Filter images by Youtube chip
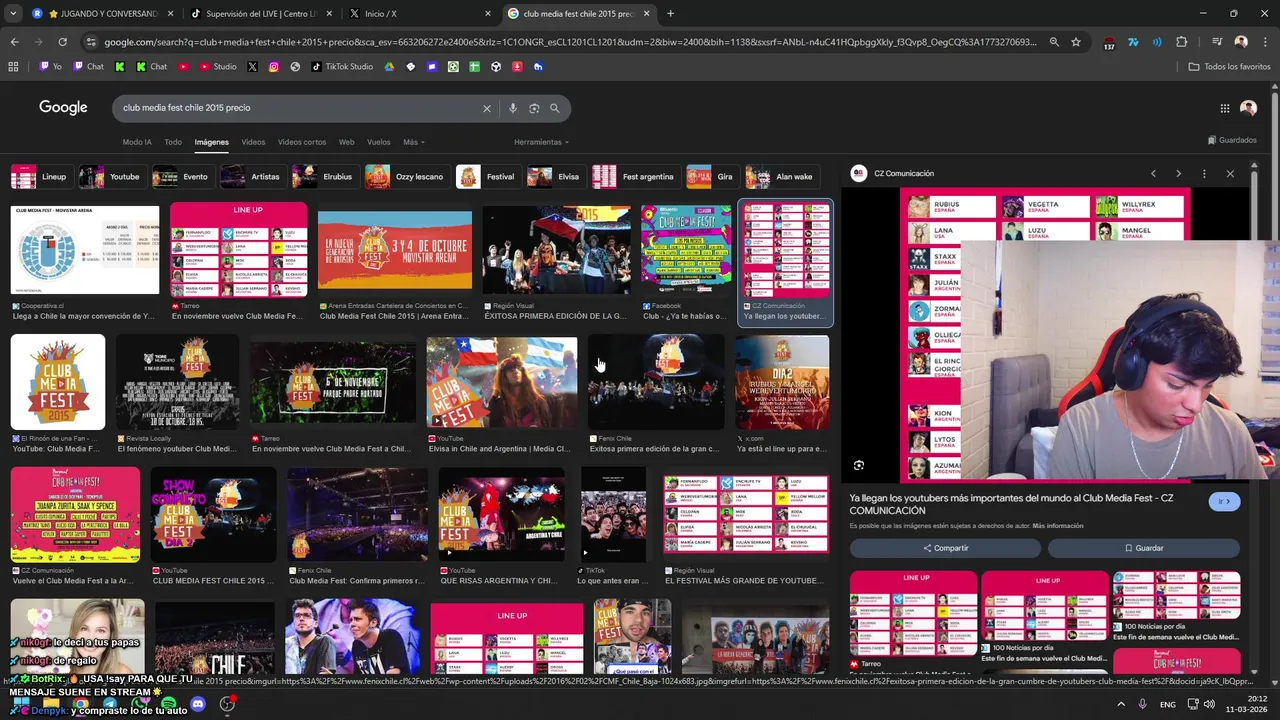 pos(112,177)
